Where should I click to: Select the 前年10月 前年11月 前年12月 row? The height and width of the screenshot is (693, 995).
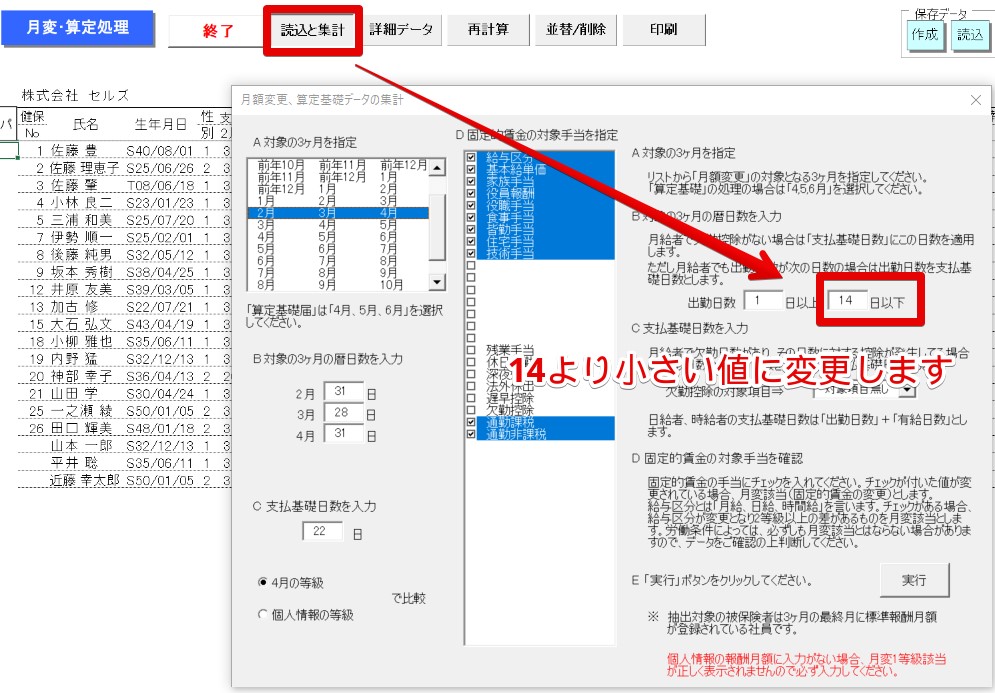(x=338, y=165)
